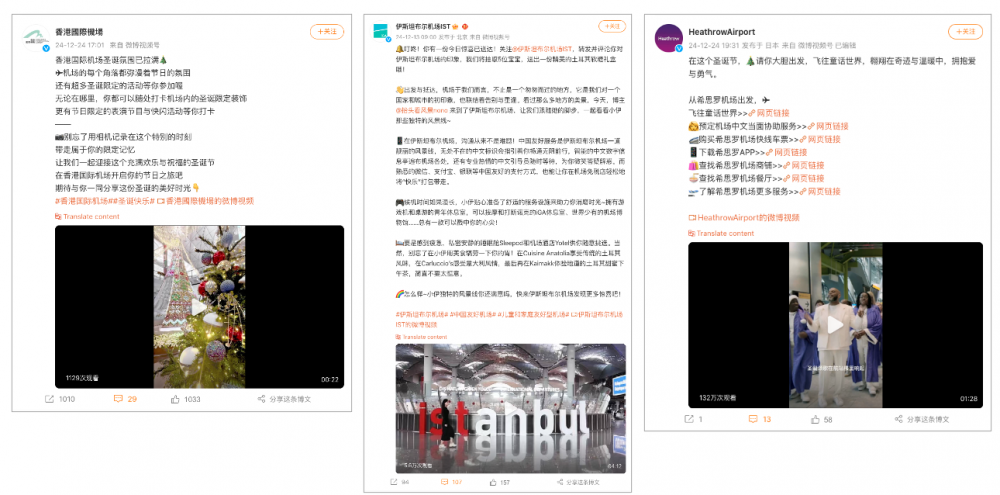Open comments on Hong Kong airport post
Image resolution: width=1000 pixels, height=495 pixels.
125,399
